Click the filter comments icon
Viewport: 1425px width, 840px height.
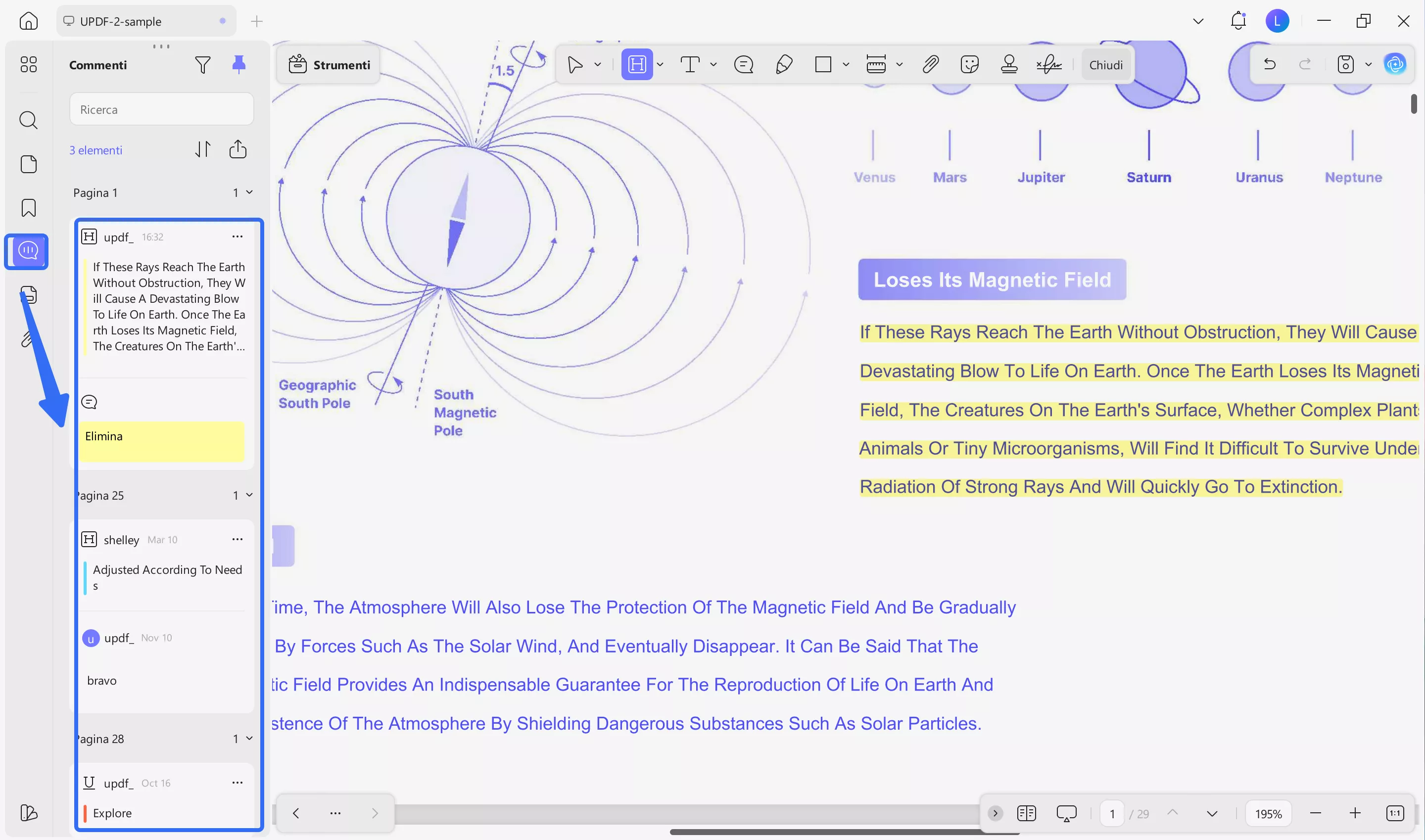202,65
